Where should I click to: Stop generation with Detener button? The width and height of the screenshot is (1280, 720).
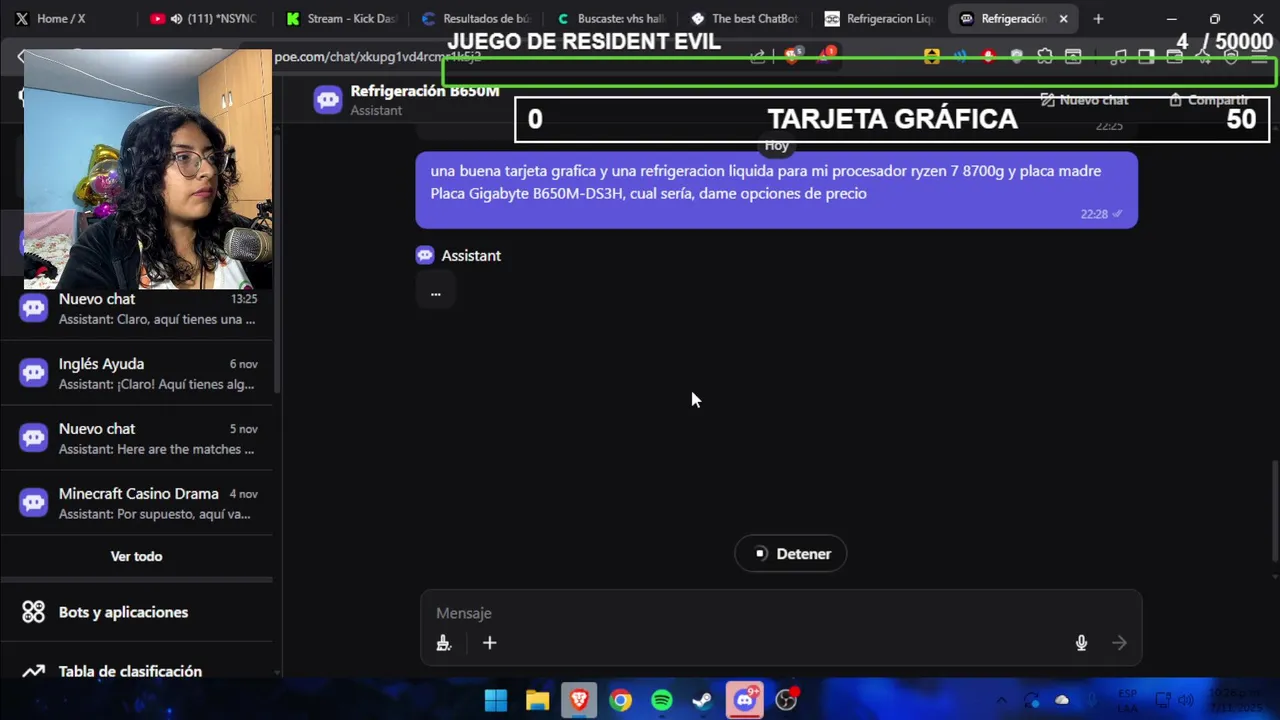point(791,554)
